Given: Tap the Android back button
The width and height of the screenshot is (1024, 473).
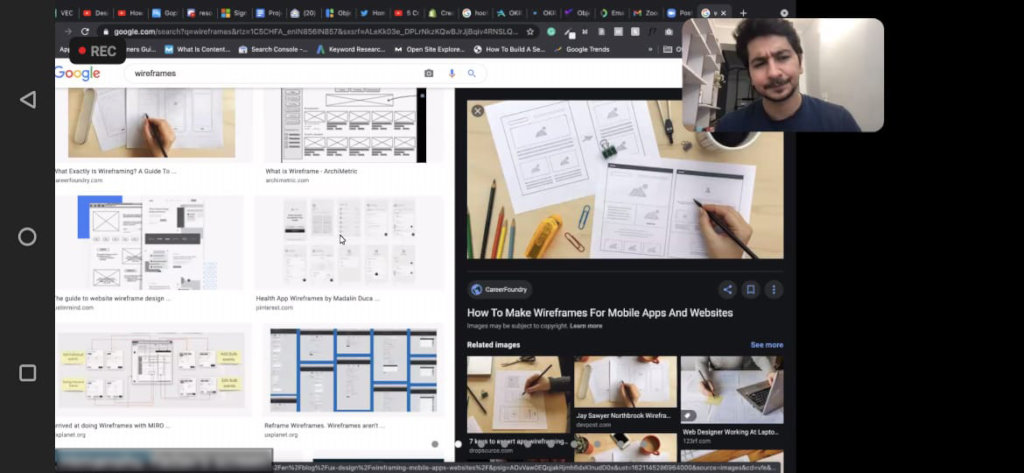Looking at the screenshot, I should (27, 99).
